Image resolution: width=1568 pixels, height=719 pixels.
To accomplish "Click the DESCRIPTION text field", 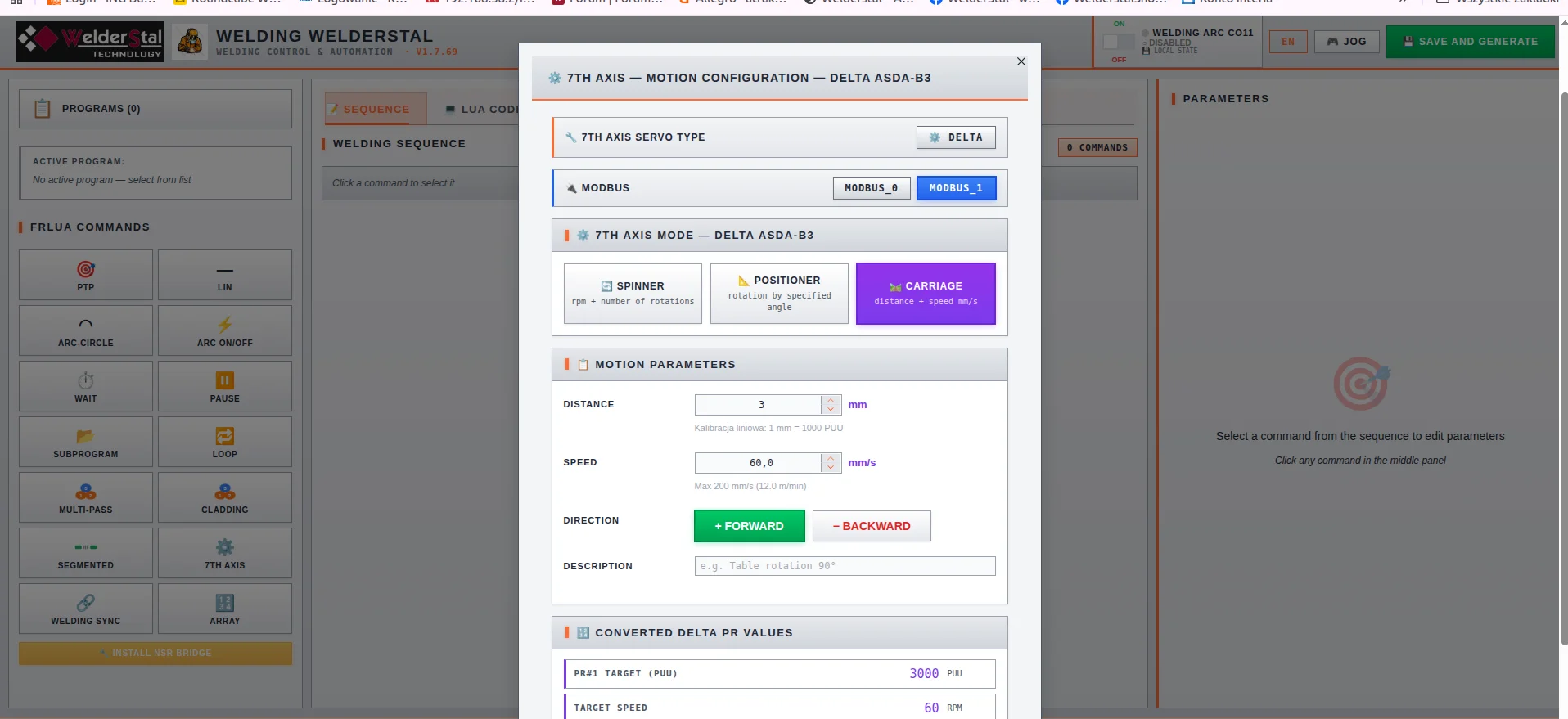I will click(845, 566).
